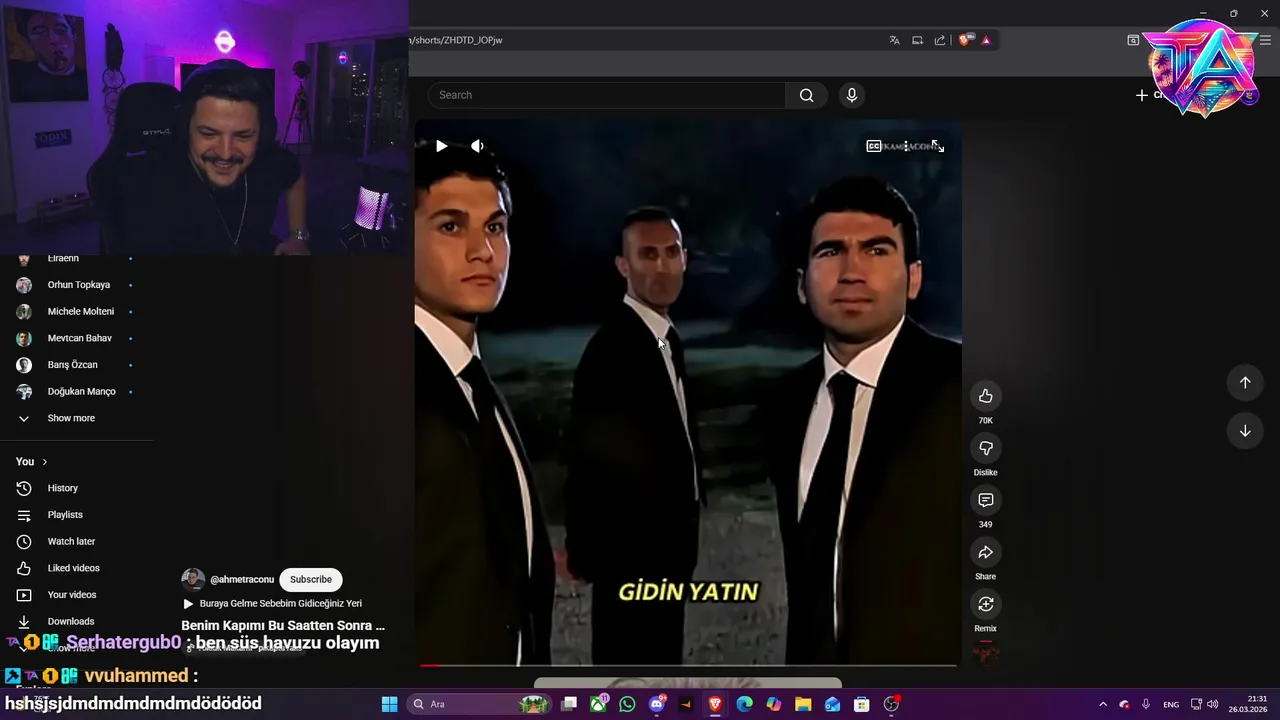Share this Short
The image size is (1280, 720).
985,552
